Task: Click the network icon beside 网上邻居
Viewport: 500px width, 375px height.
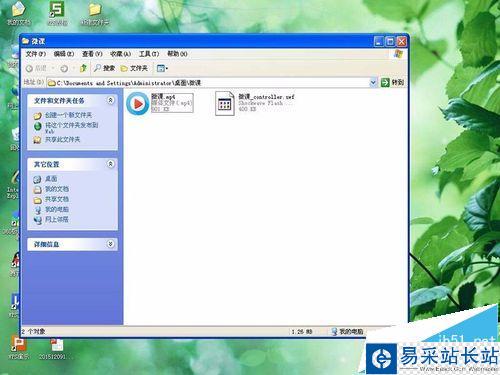Action: 38,220
